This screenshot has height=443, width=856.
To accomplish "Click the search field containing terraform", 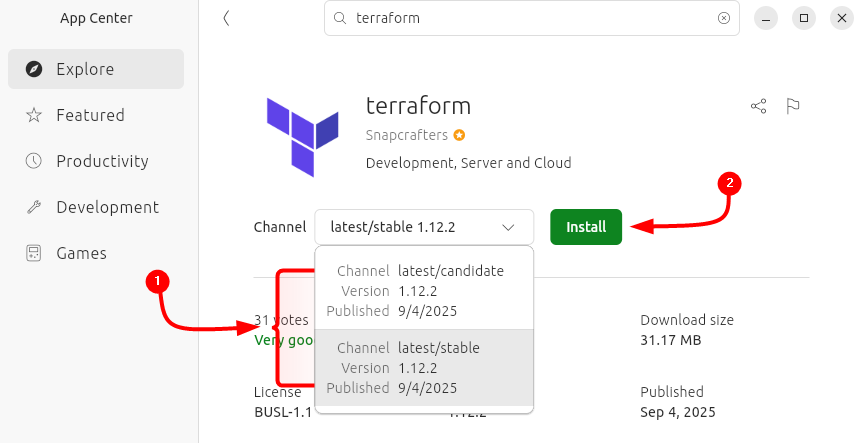I will click(530, 18).
